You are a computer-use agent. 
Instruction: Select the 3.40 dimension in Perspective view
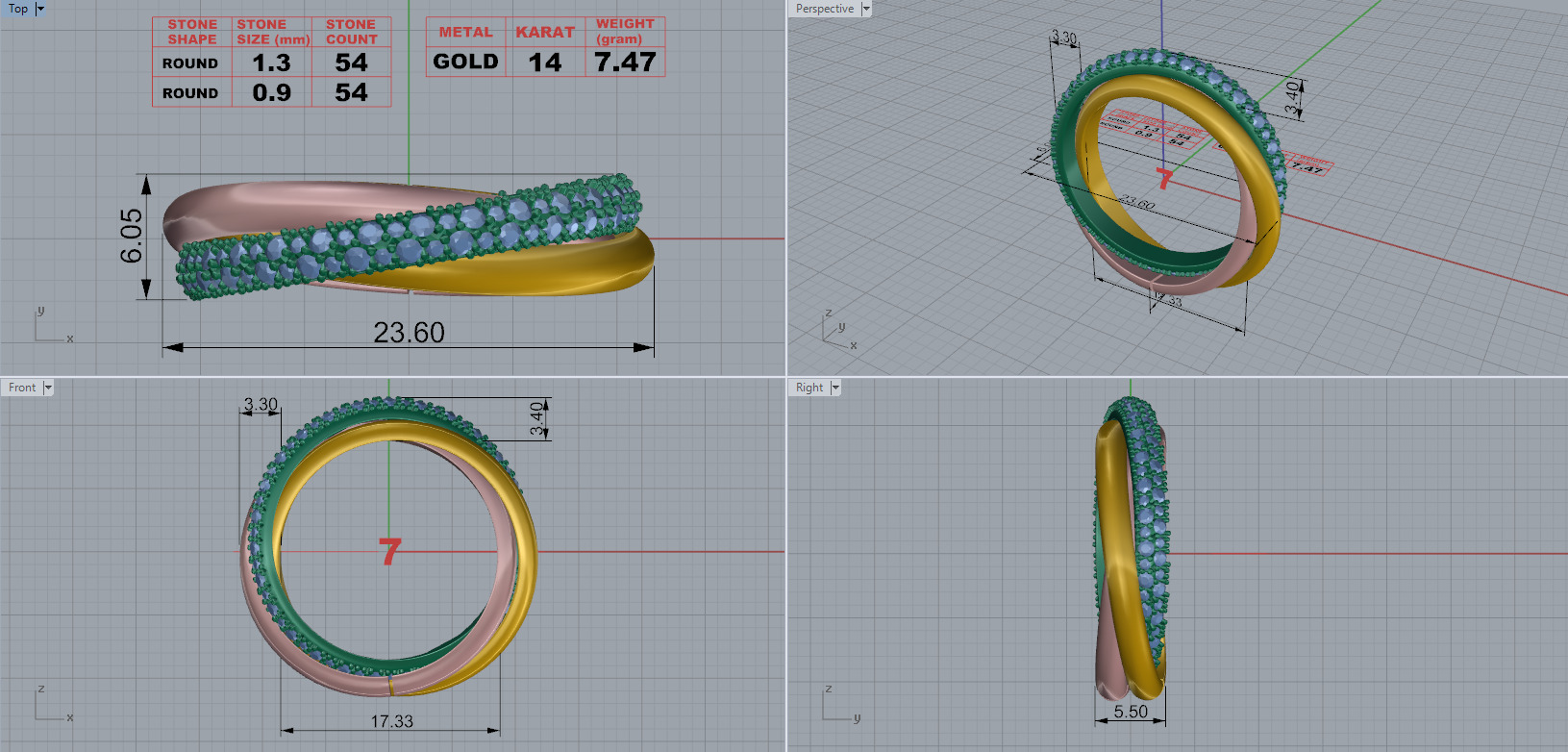[x=1293, y=97]
